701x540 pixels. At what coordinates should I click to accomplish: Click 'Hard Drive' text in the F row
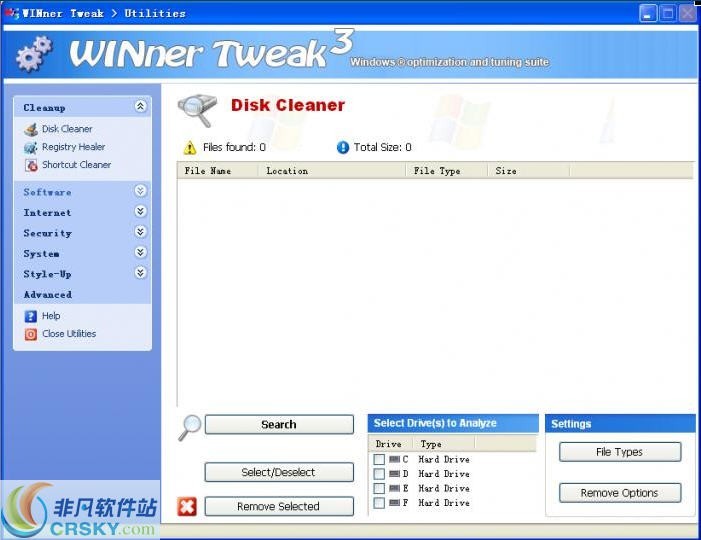click(444, 502)
